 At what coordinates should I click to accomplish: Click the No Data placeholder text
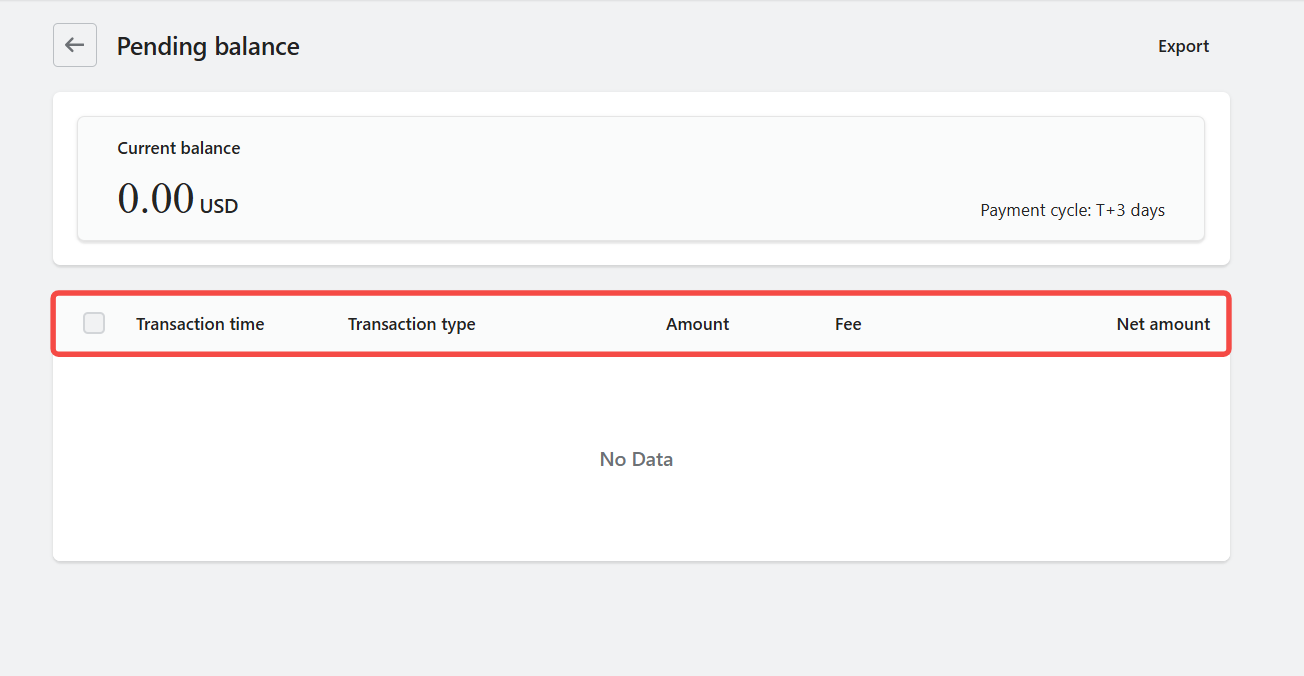[x=636, y=459]
